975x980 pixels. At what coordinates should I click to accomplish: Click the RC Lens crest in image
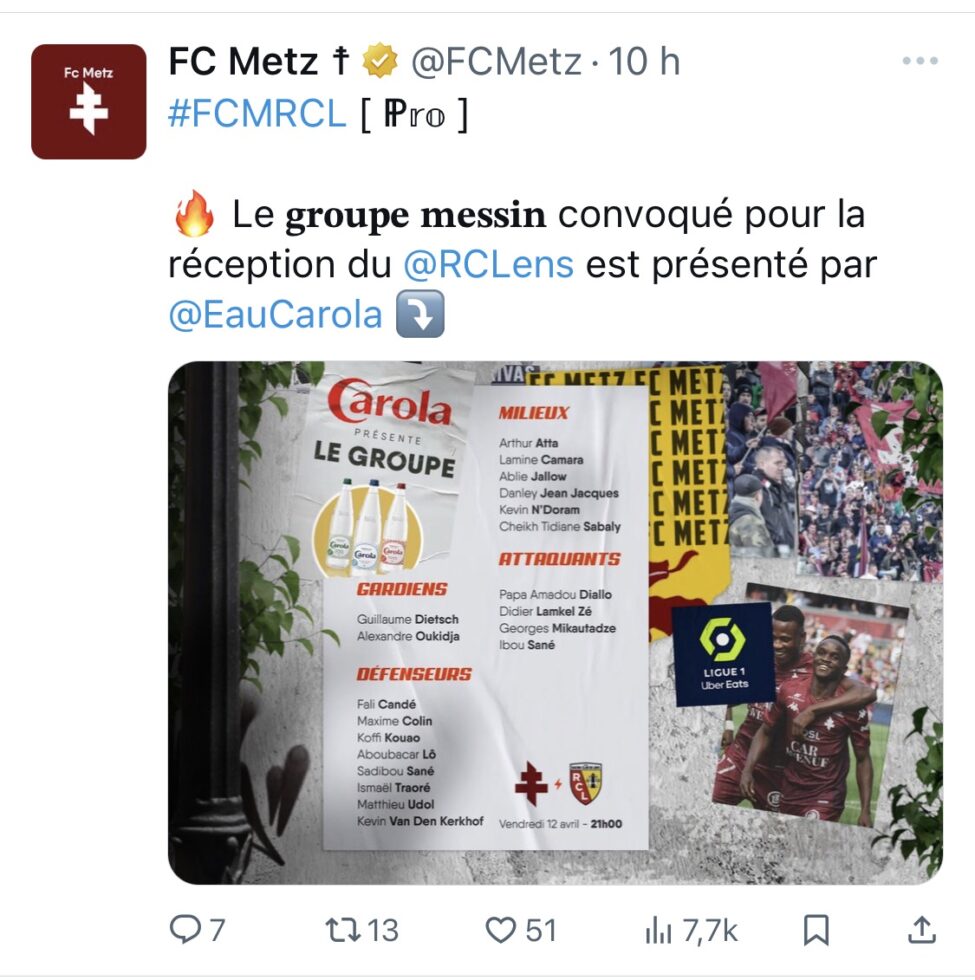585,783
